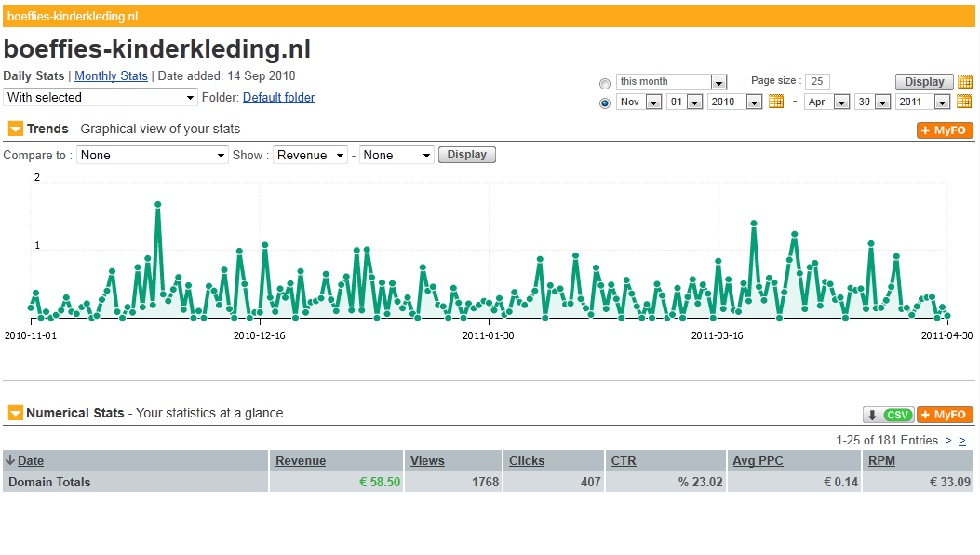Open second Show None dropdown
Screen dimensions: 980x555
(x=396, y=155)
